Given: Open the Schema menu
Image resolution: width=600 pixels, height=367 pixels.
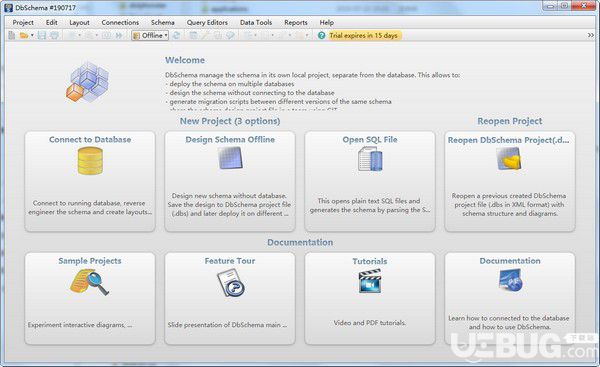Looking at the screenshot, I should click(163, 23).
